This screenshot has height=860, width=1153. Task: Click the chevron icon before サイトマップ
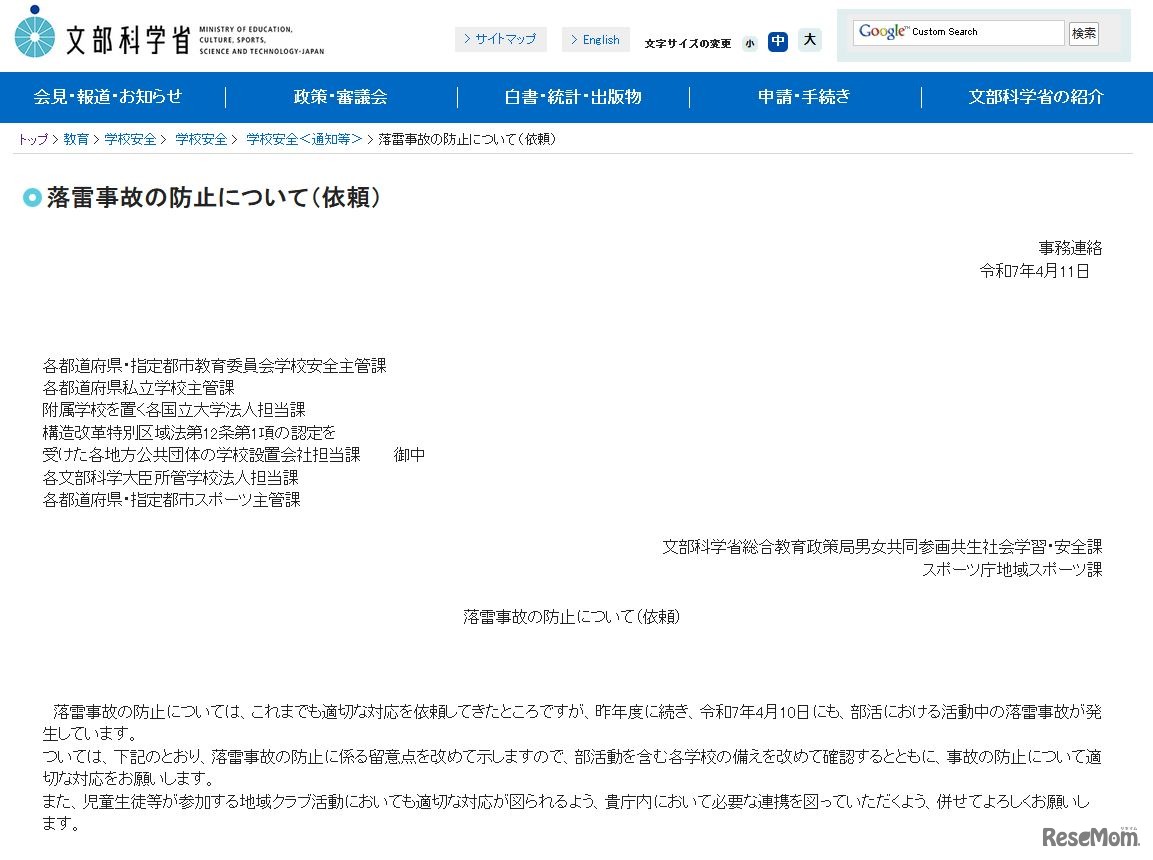(x=466, y=39)
